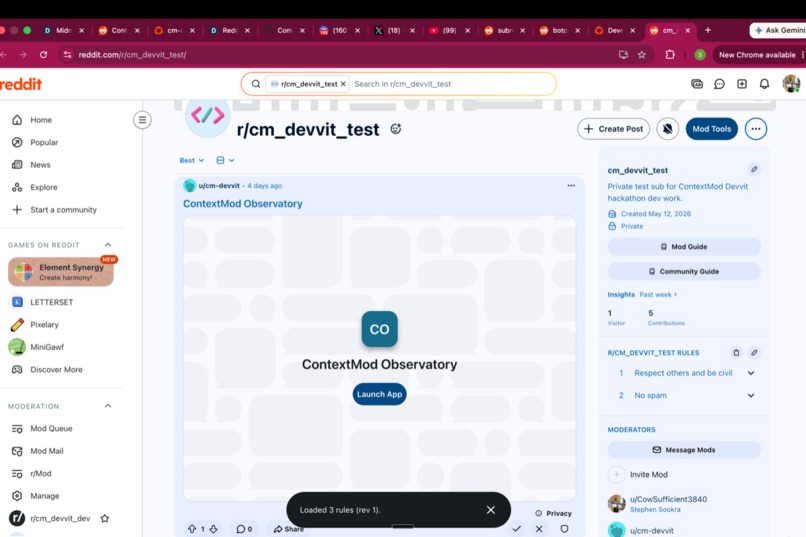The height and width of the screenshot is (537, 806).
Task: Click the reddit logo
Action: point(21,84)
